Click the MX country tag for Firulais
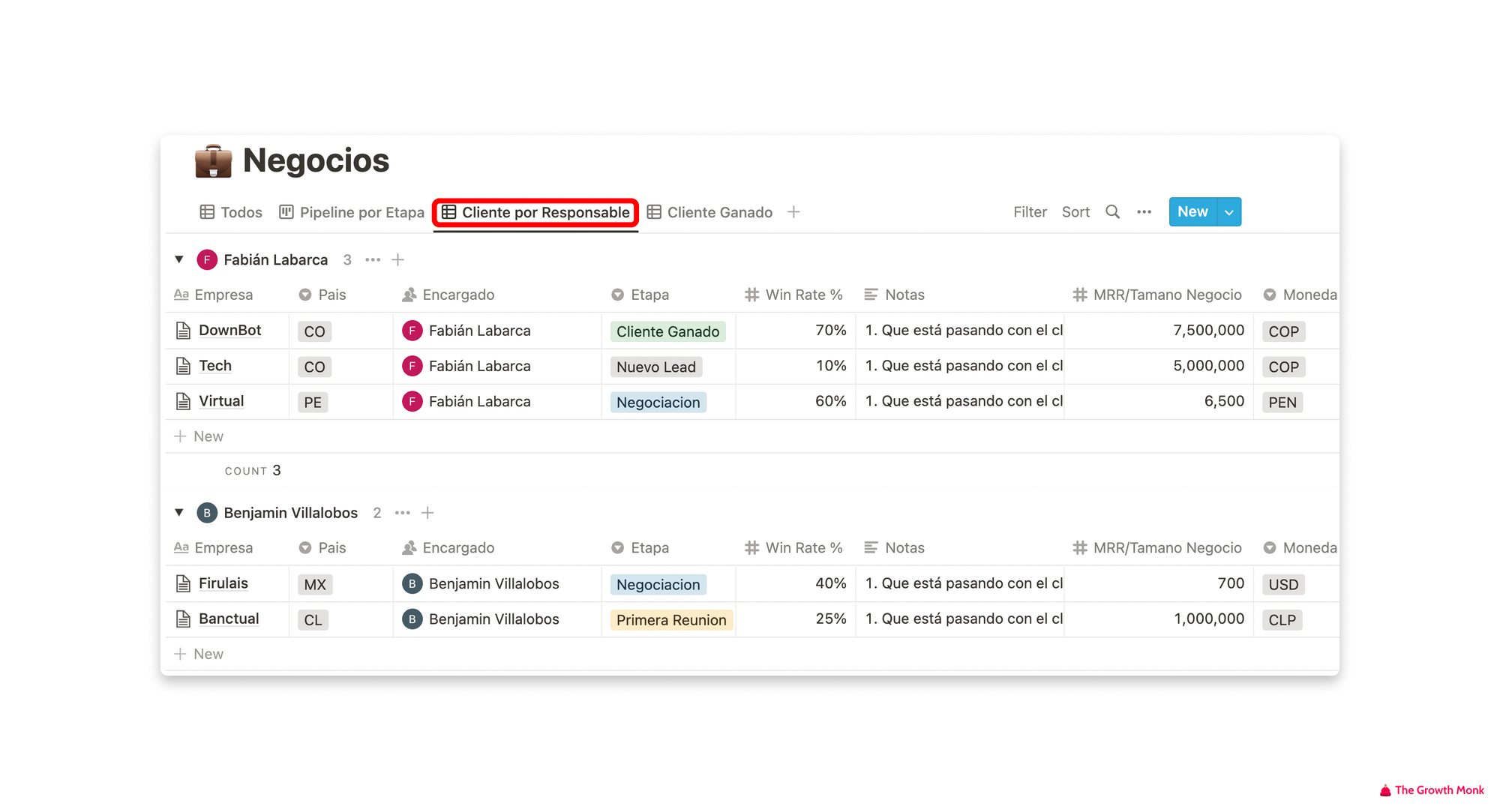 pos(315,585)
